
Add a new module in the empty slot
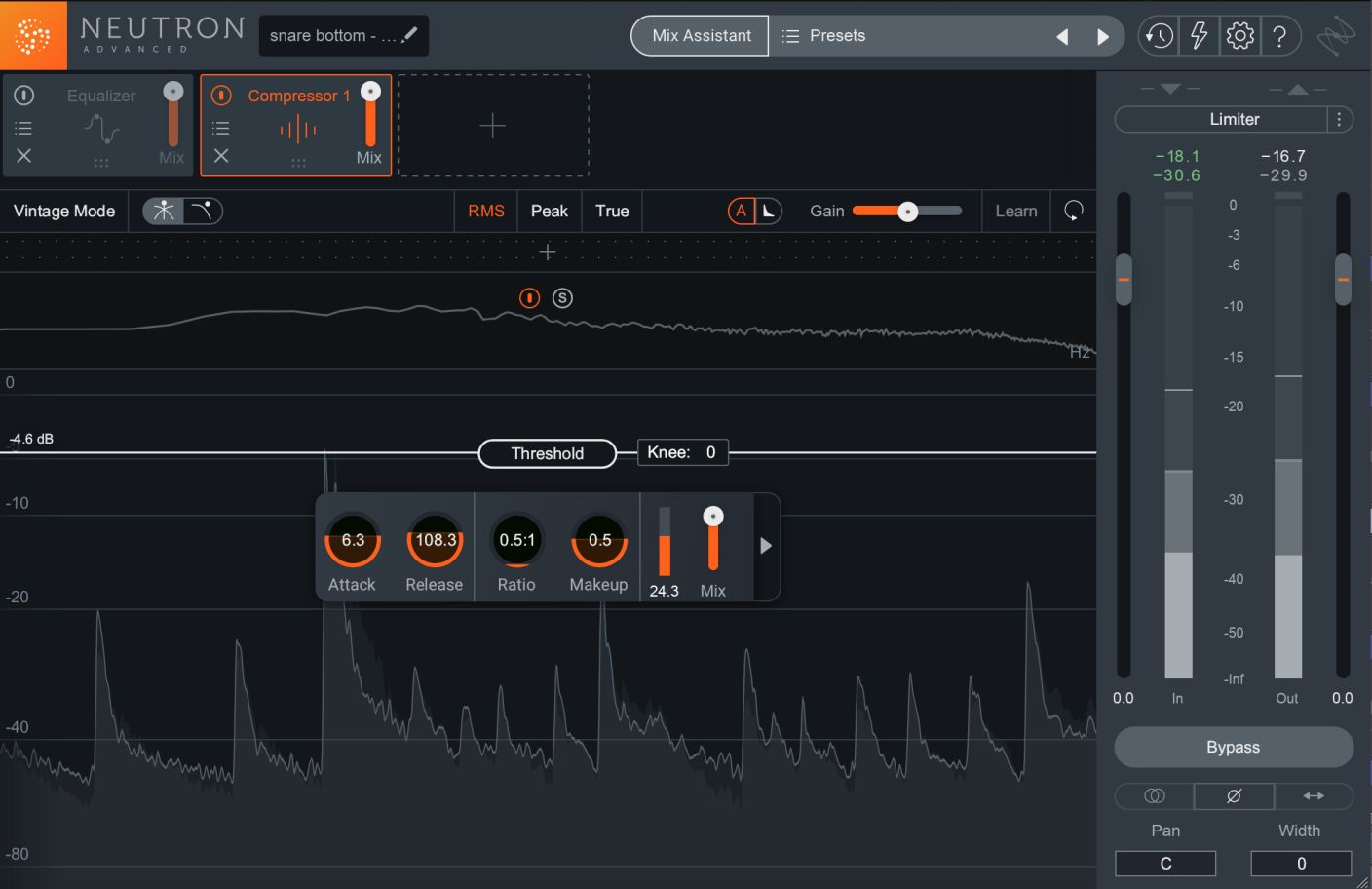click(493, 126)
